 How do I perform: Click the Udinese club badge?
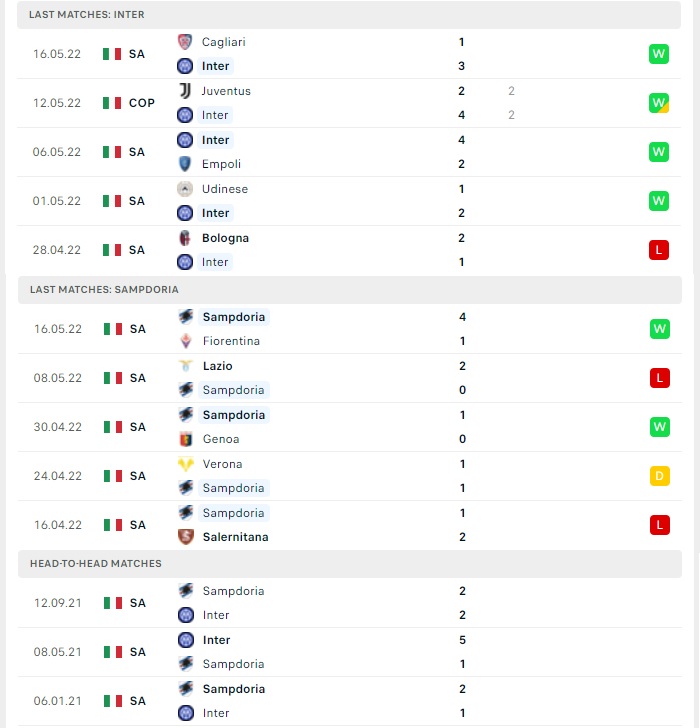coord(185,189)
